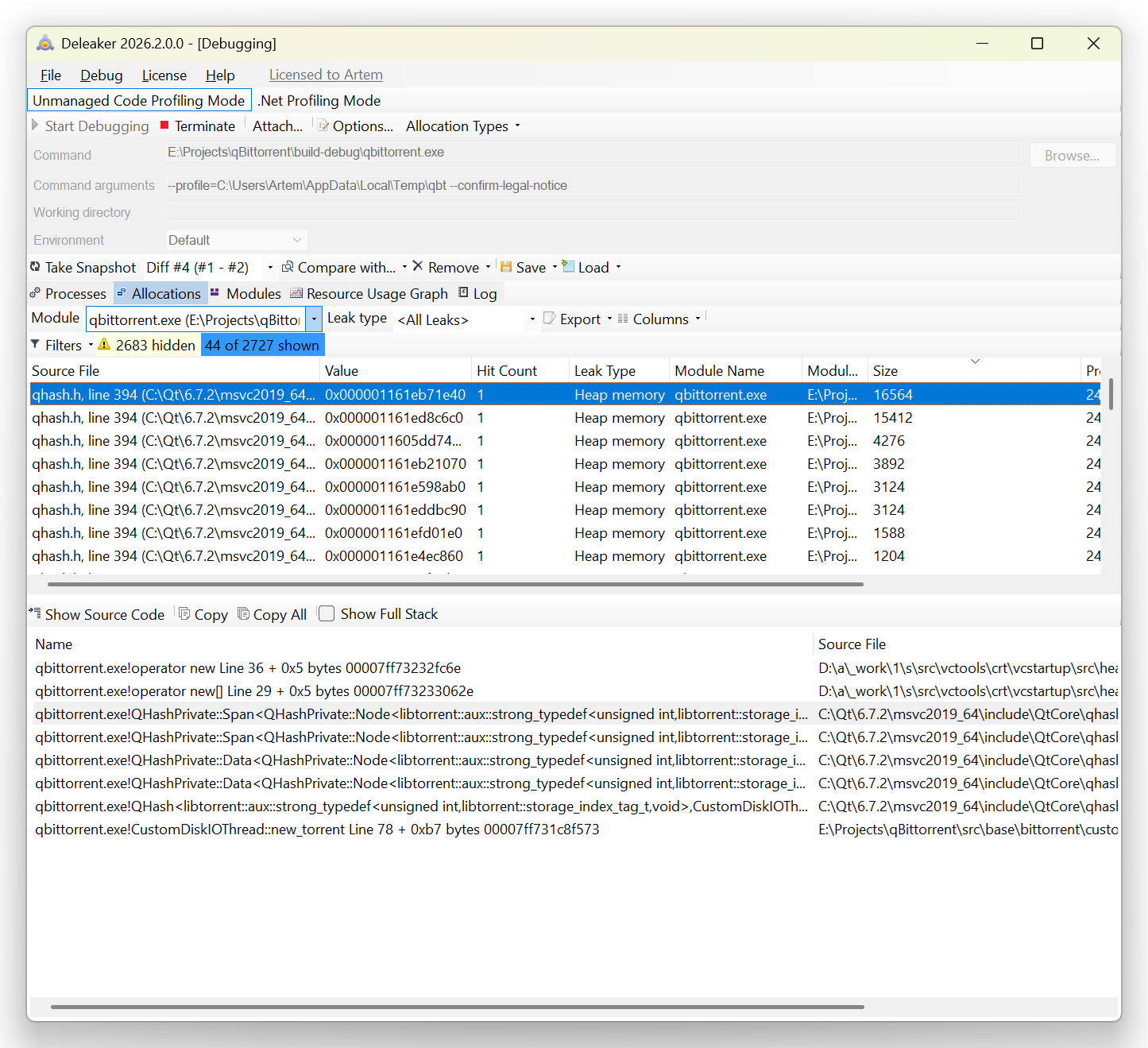Click the allocations list vertical scrollbar
This screenshot has height=1048, width=1148.
[1111, 394]
